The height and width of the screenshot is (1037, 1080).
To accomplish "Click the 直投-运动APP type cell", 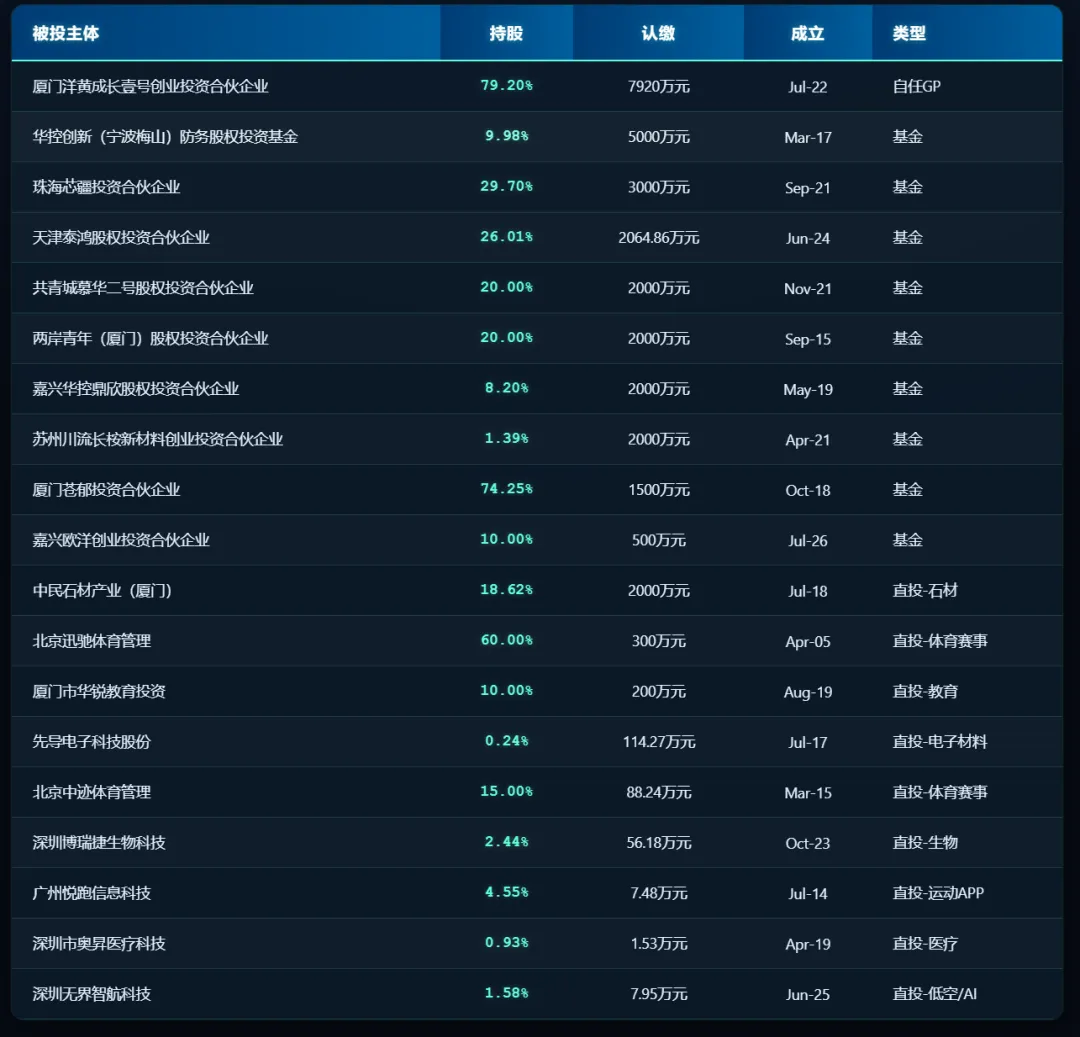I will [938, 893].
